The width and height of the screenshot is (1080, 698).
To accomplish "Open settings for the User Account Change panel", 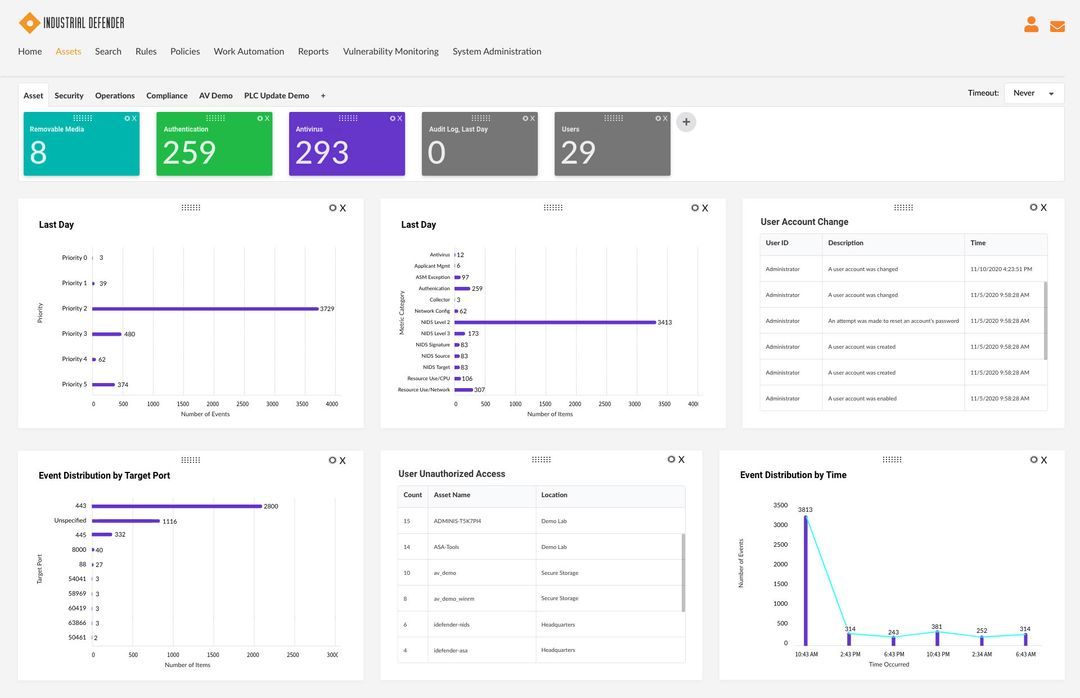I will pyautogui.click(x=1031, y=205).
